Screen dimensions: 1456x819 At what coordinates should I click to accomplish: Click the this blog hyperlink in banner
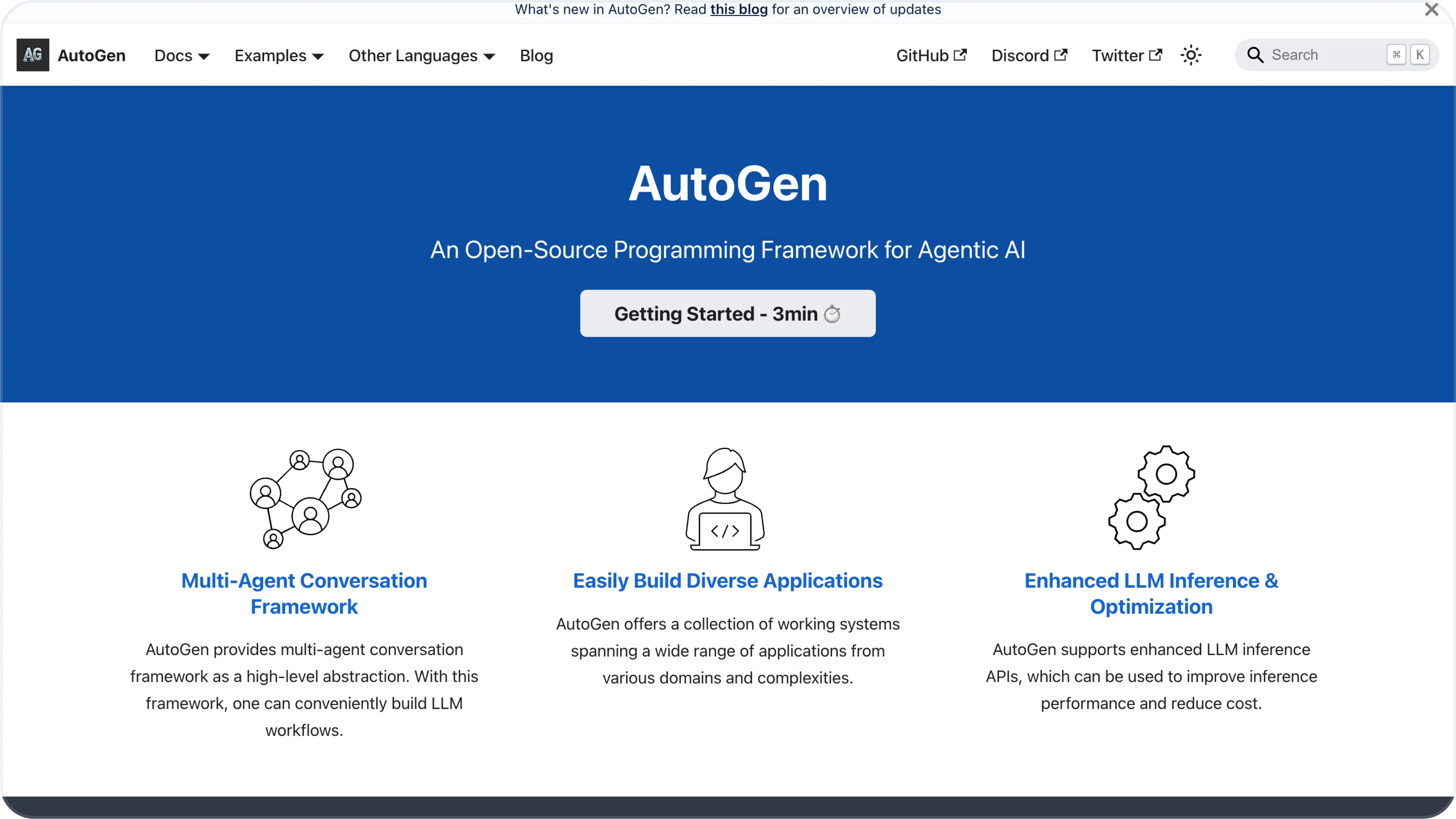tap(738, 9)
